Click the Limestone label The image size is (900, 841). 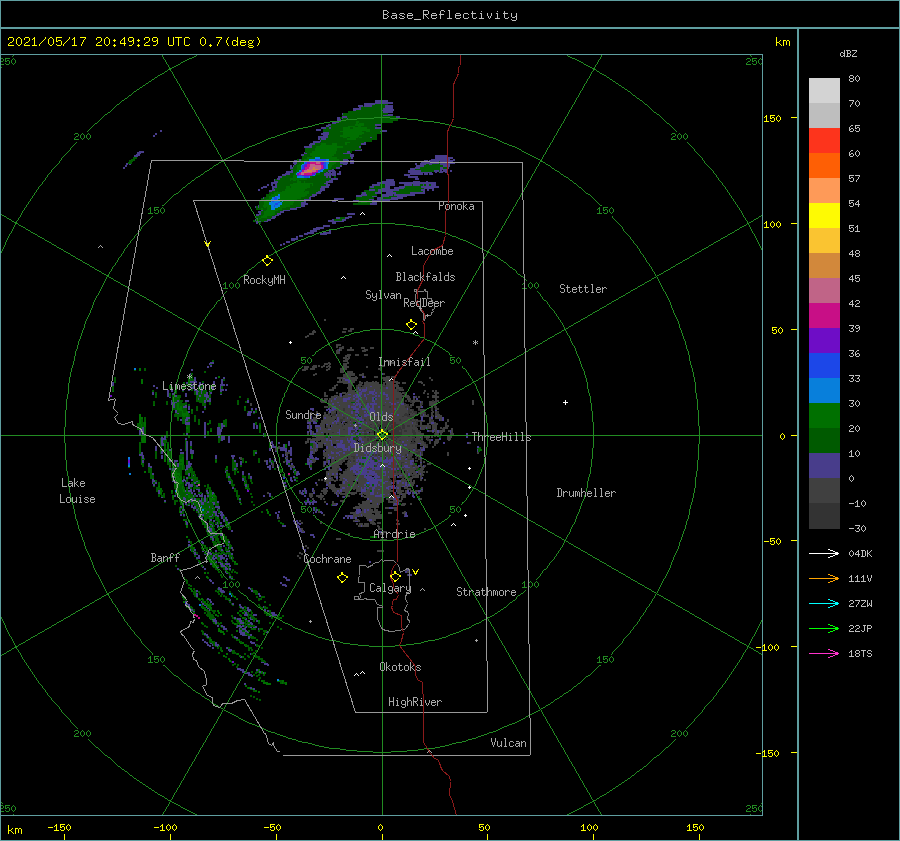point(189,386)
